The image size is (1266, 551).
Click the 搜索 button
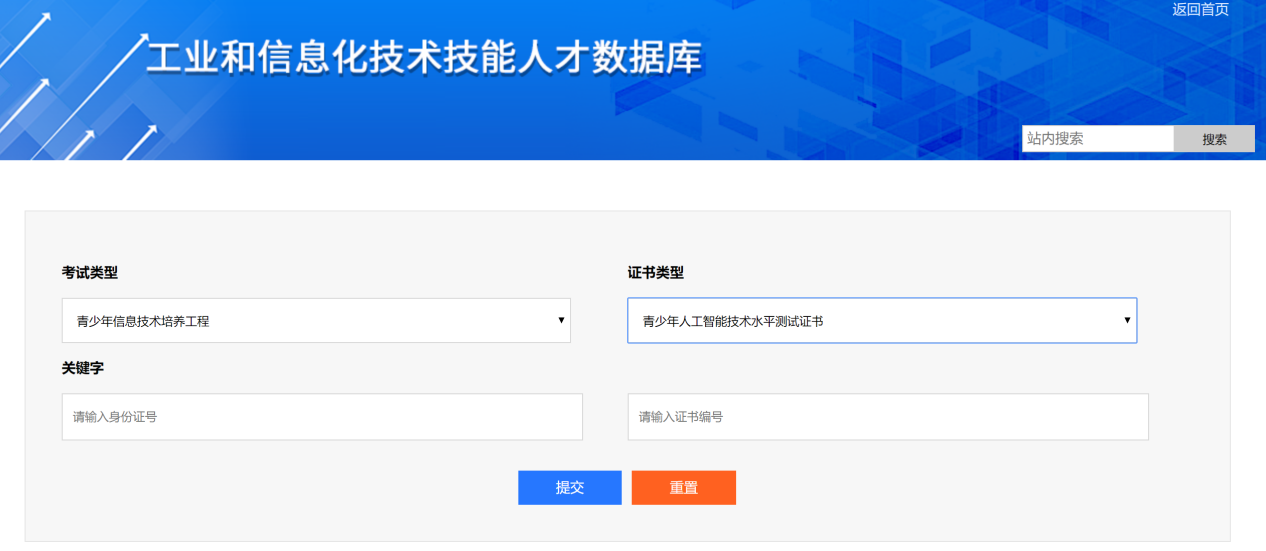click(x=1214, y=139)
